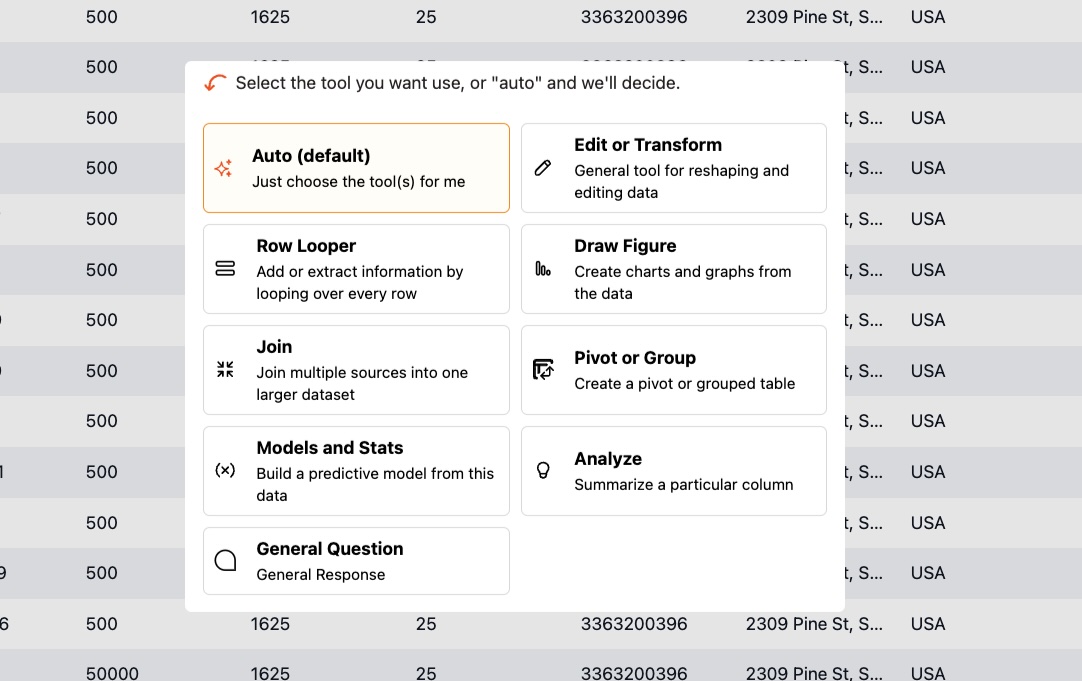
Task: Select the General Question option
Action: click(356, 561)
